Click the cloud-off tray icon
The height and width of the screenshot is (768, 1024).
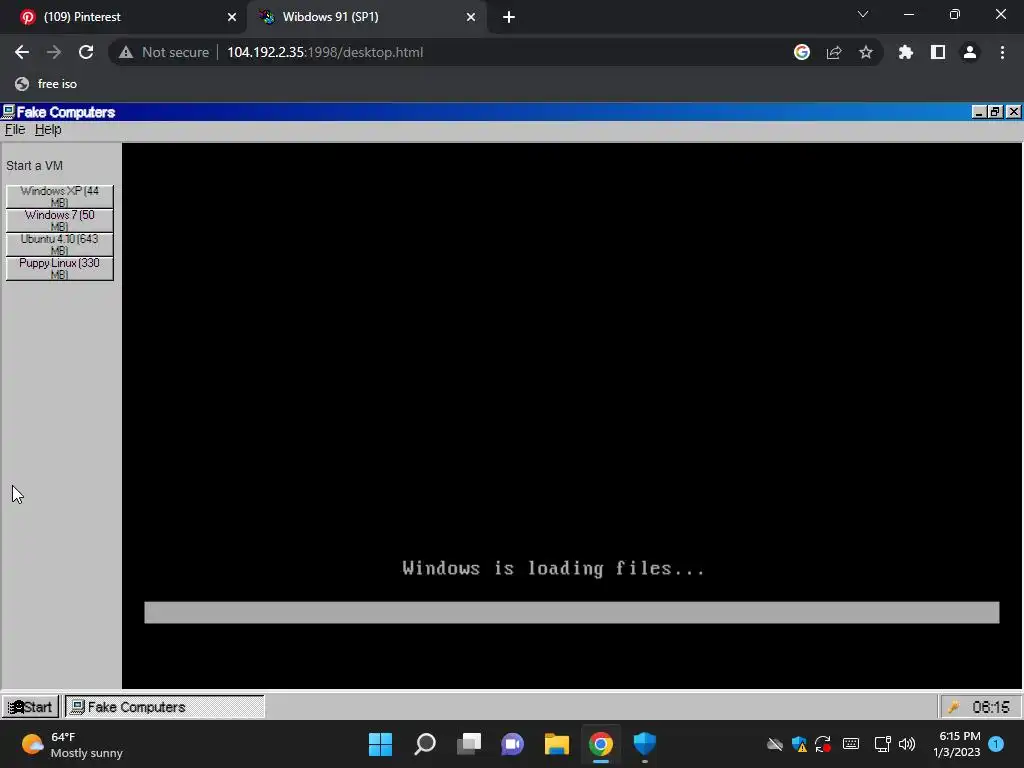coord(775,744)
